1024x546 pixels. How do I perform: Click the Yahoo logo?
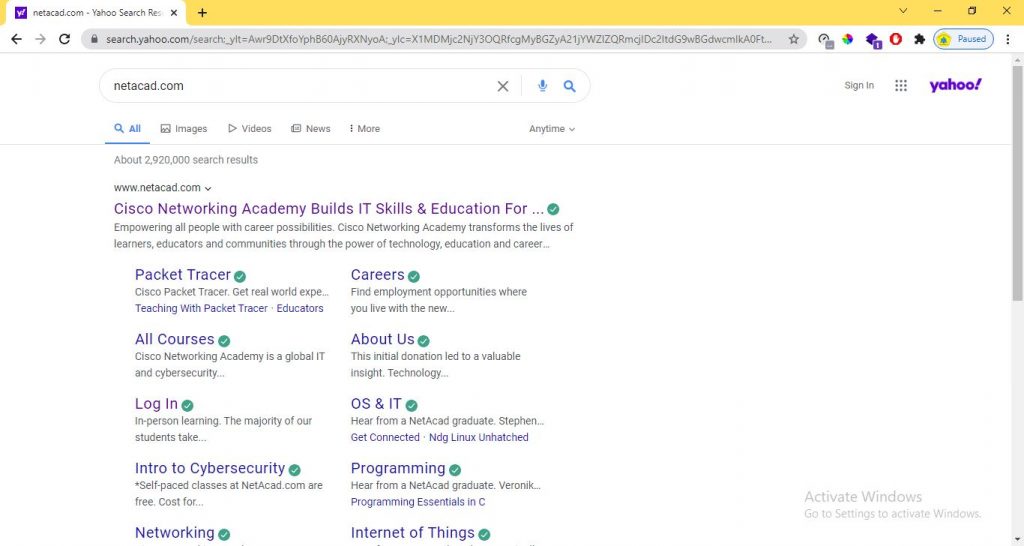pos(955,85)
